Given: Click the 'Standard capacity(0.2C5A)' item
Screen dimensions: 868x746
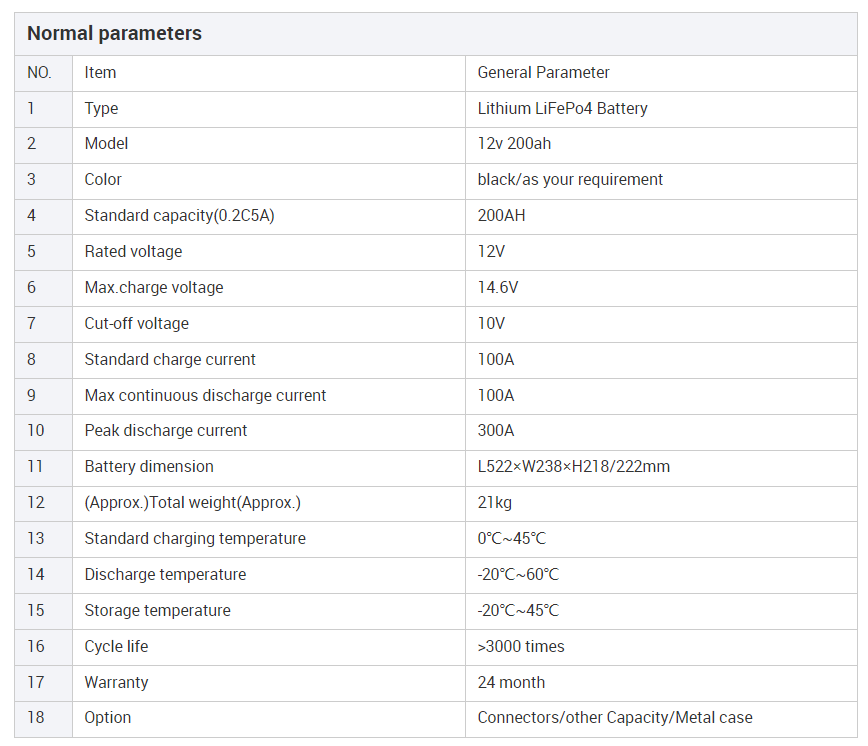Looking at the screenshot, I should tap(179, 216).
